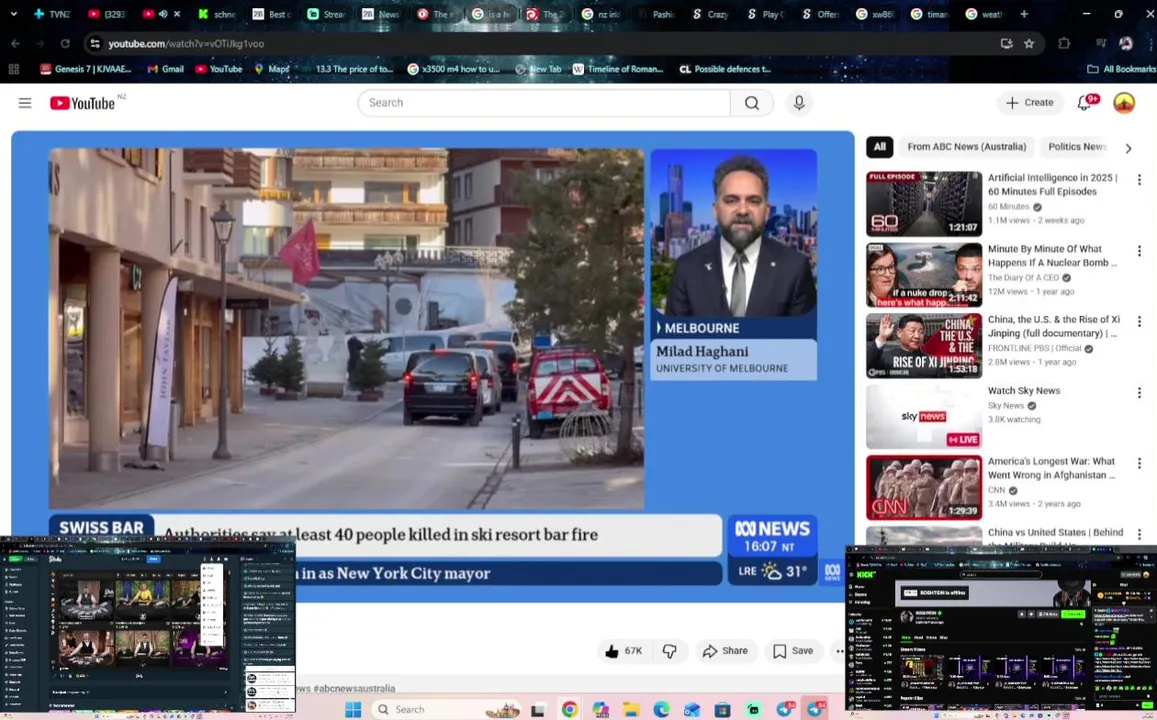Screen dimensions: 1157x720
Task: Open Microsoft Store from taskbar
Action: pos(722,710)
